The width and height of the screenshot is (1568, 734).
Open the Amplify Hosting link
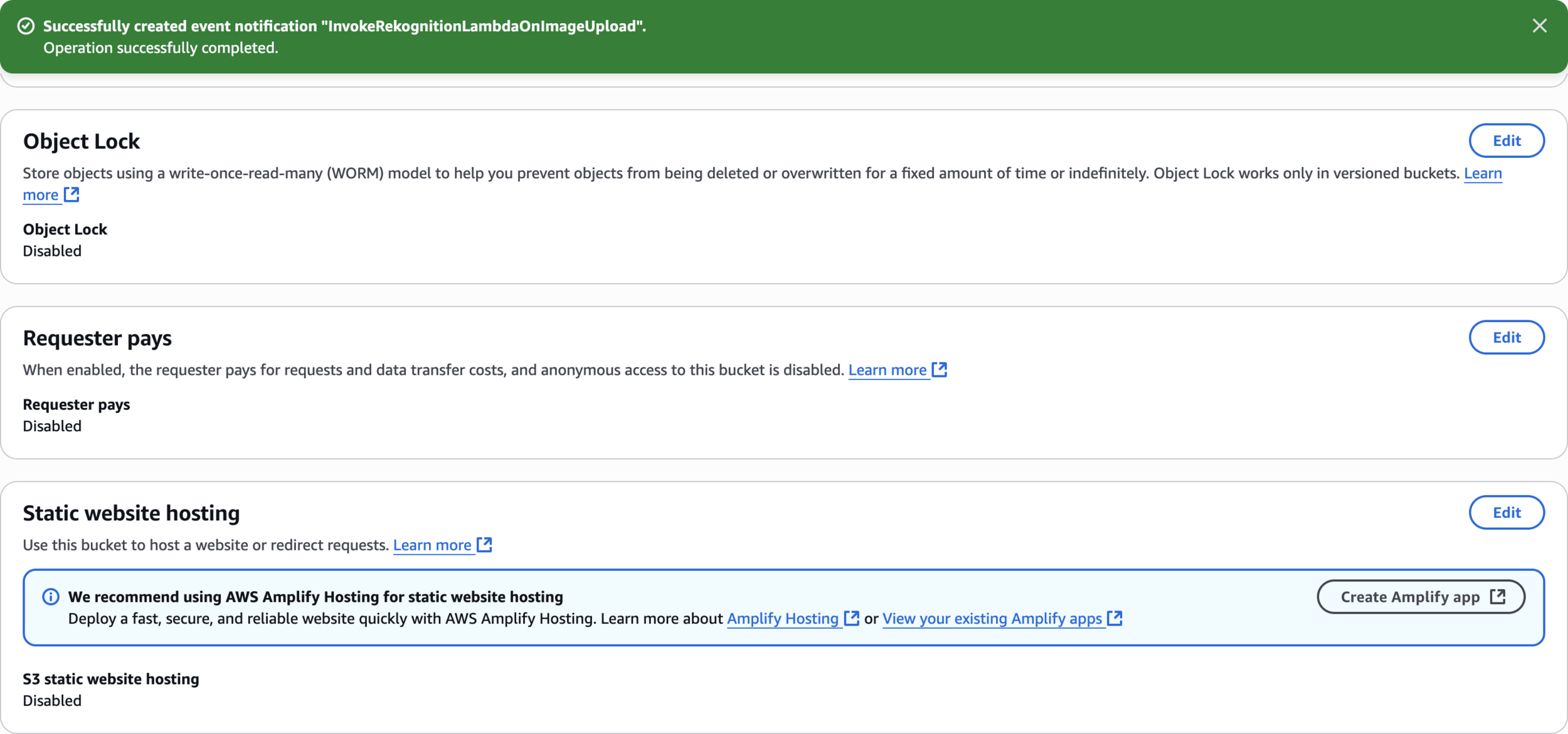pos(782,618)
